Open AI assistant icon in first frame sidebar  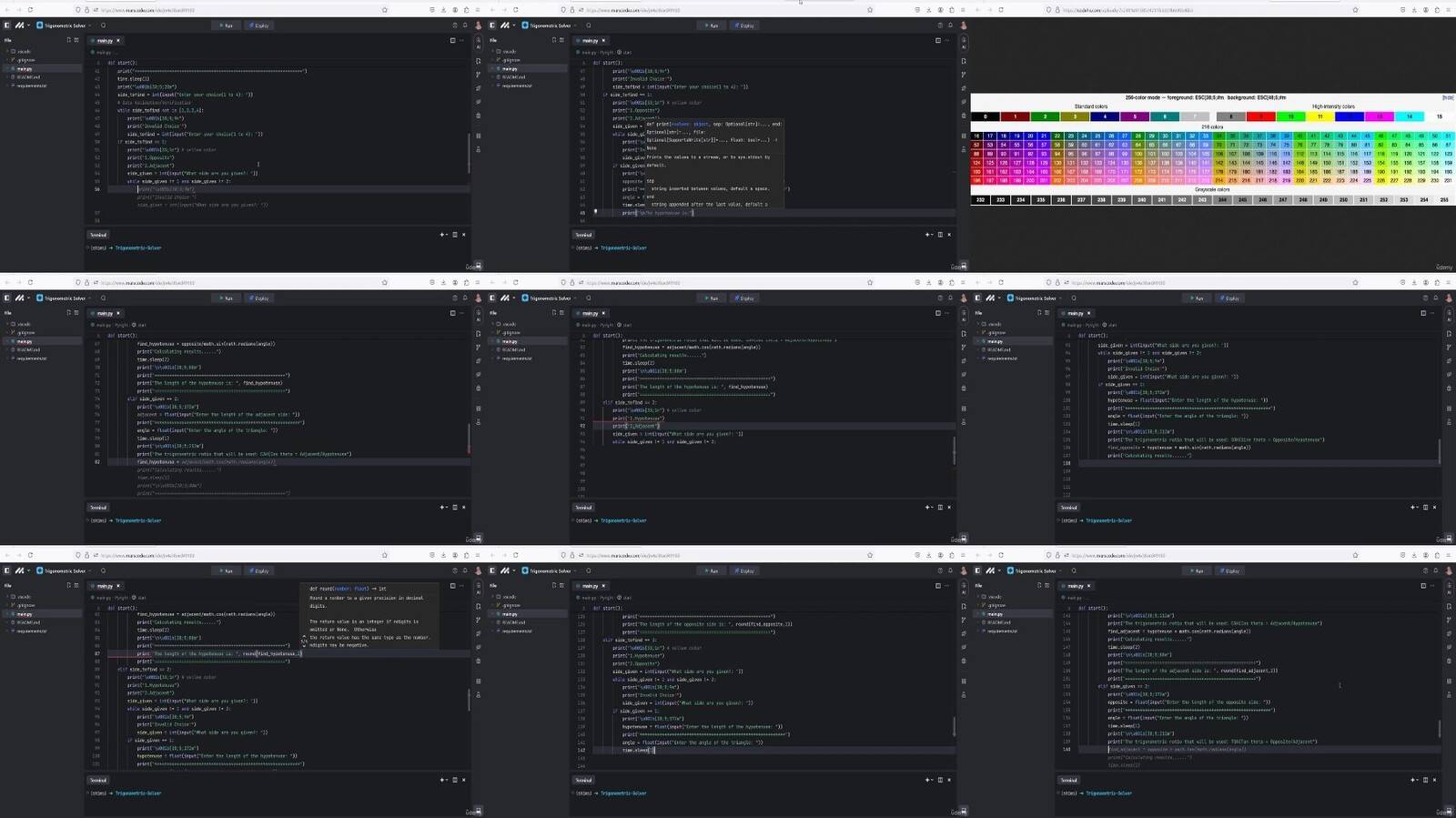[478, 43]
